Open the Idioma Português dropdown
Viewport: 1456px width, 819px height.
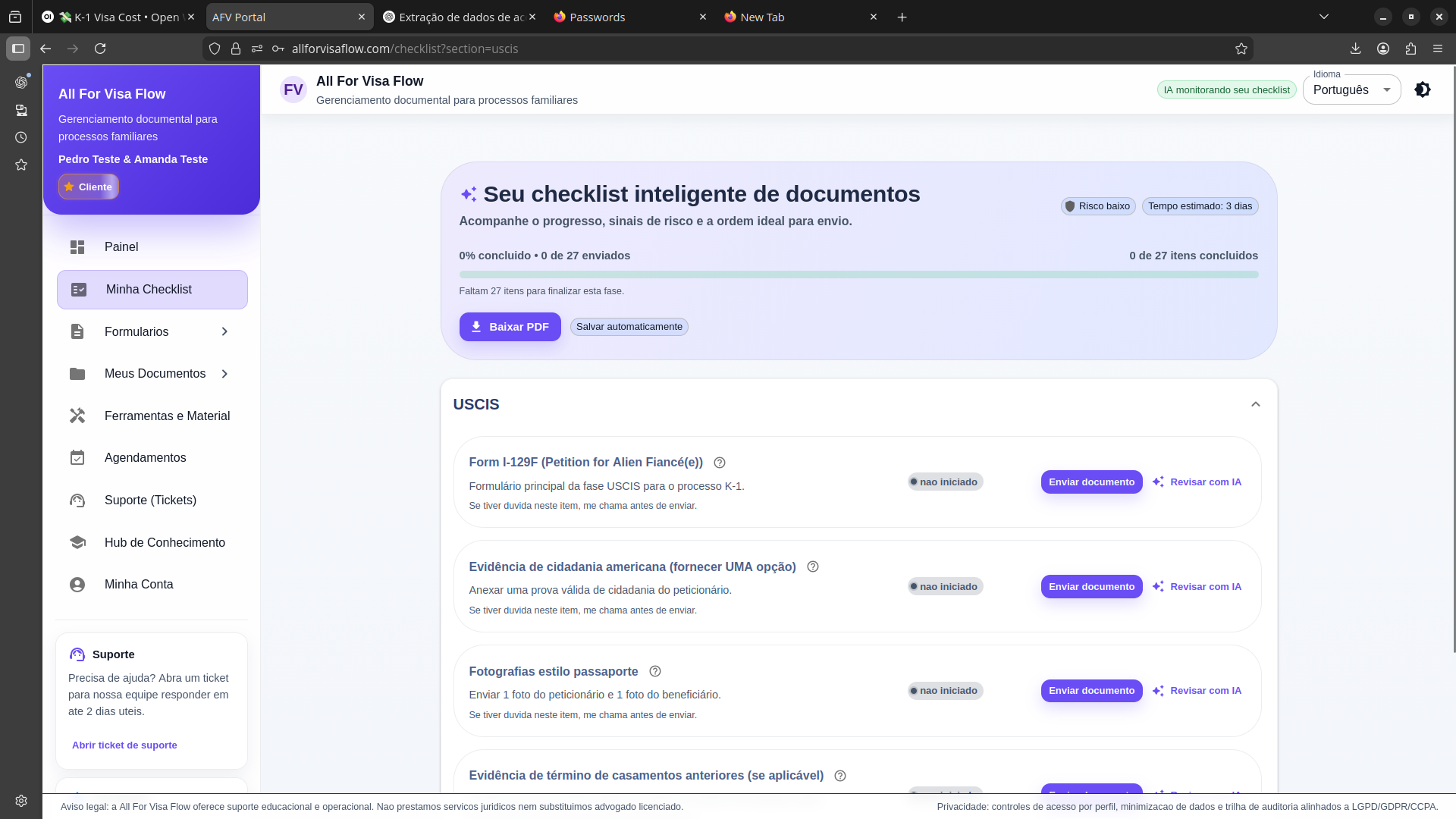pos(1351,89)
